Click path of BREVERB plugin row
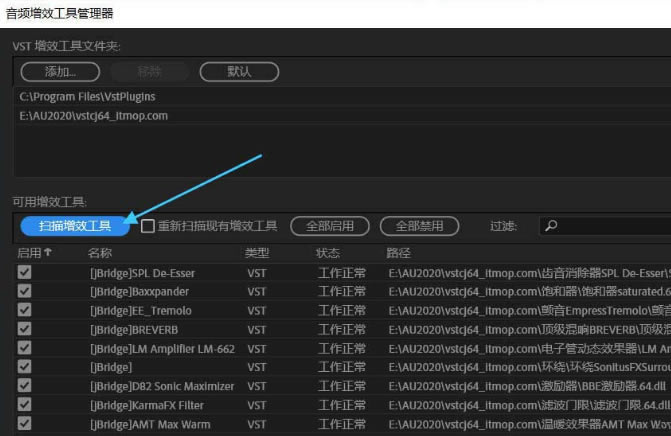671x436 pixels. coord(529,330)
